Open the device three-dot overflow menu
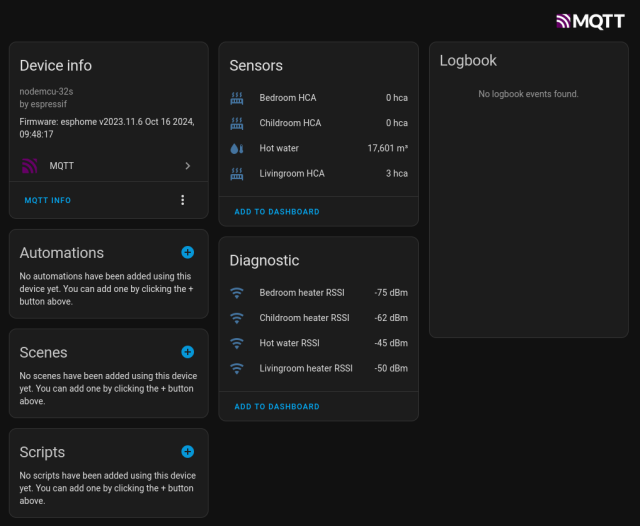Viewport: 640px width, 526px height. pyautogui.click(x=182, y=200)
